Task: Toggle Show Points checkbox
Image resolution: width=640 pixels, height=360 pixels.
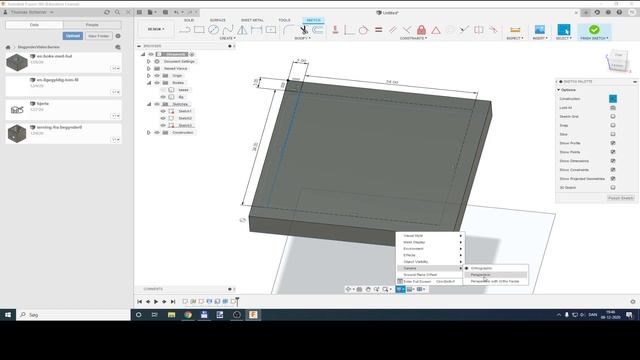Action: click(x=613, y=152)
